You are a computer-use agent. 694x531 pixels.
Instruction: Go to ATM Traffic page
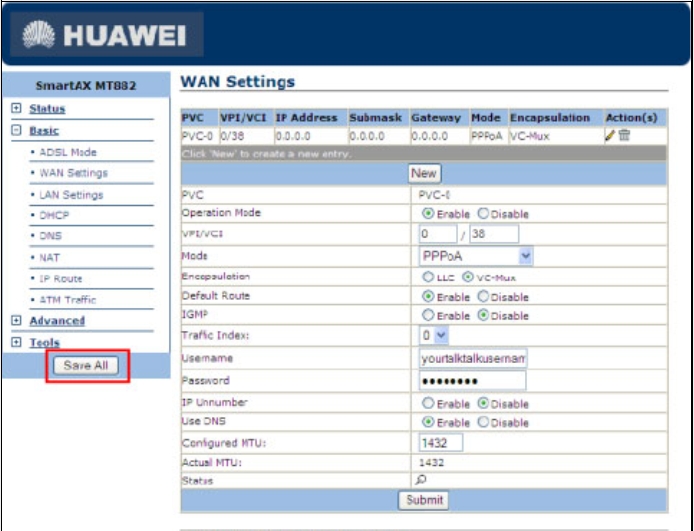(x=68, y=300)
